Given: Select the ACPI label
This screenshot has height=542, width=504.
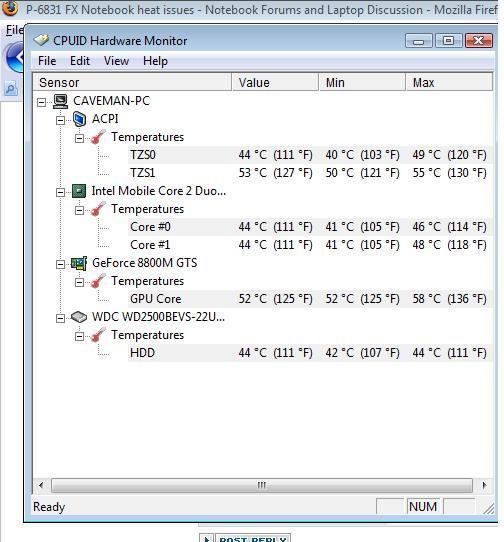Looking at the screenshot, I should click(x=105, y=119).
